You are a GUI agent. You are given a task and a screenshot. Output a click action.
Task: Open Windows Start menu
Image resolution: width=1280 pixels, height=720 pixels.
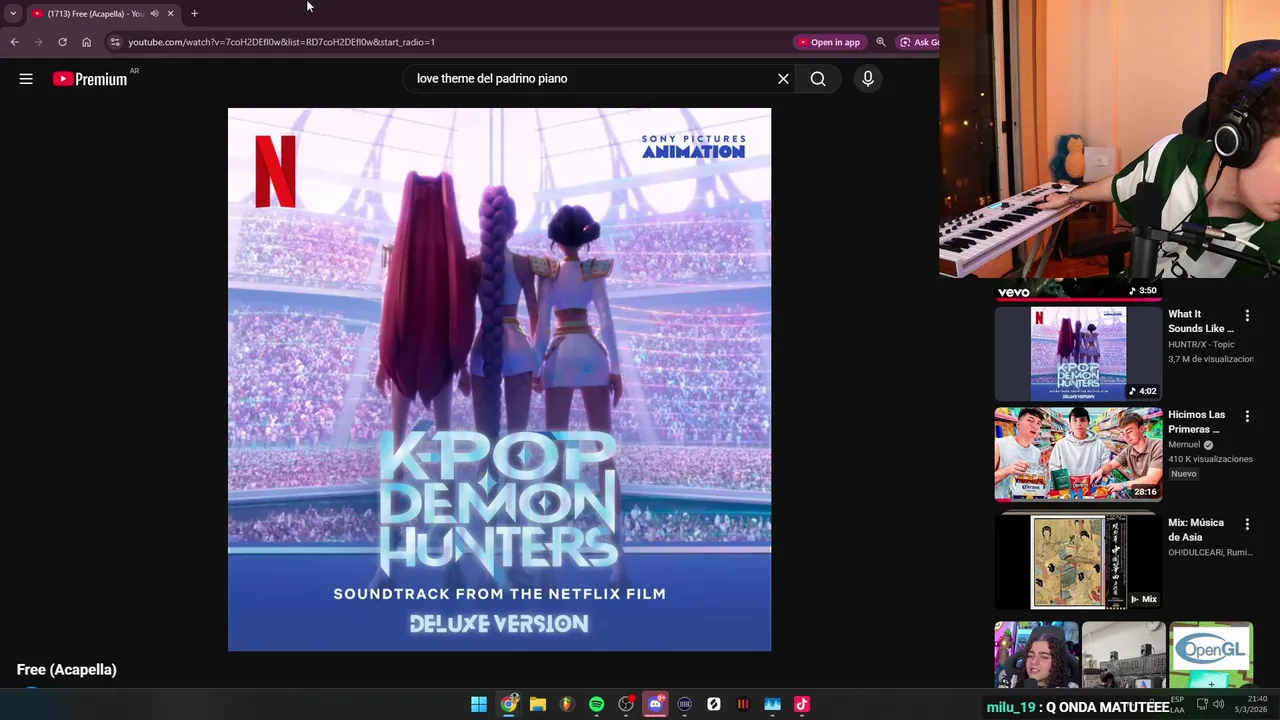pos(479,704)
